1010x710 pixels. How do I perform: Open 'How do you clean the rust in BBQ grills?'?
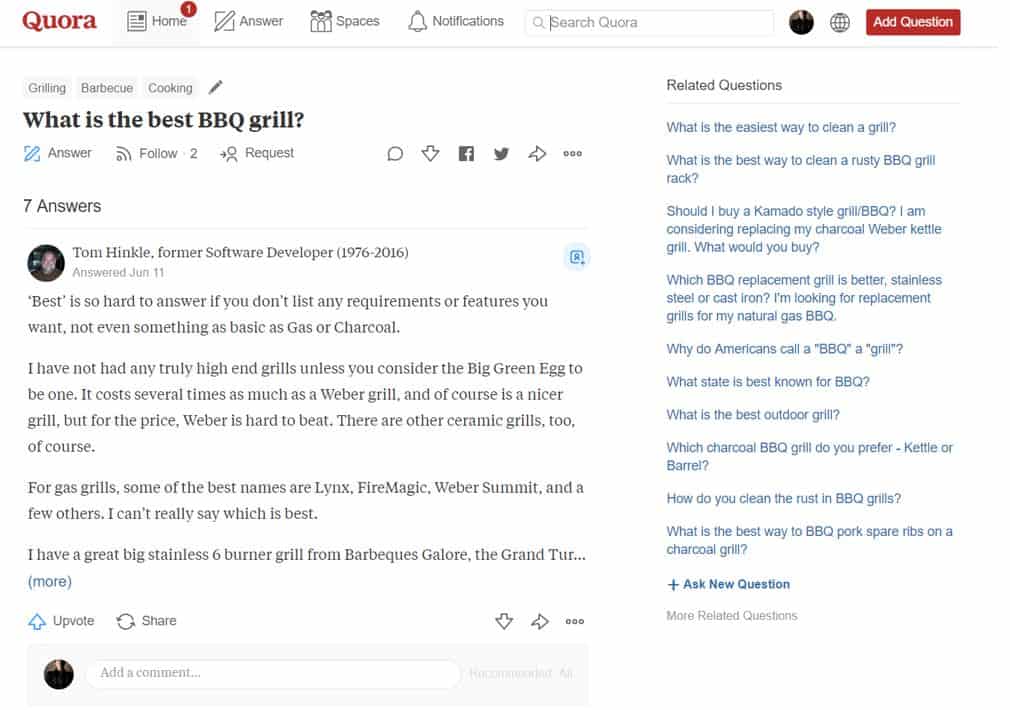pyautogui.click(x=783, y=499)
